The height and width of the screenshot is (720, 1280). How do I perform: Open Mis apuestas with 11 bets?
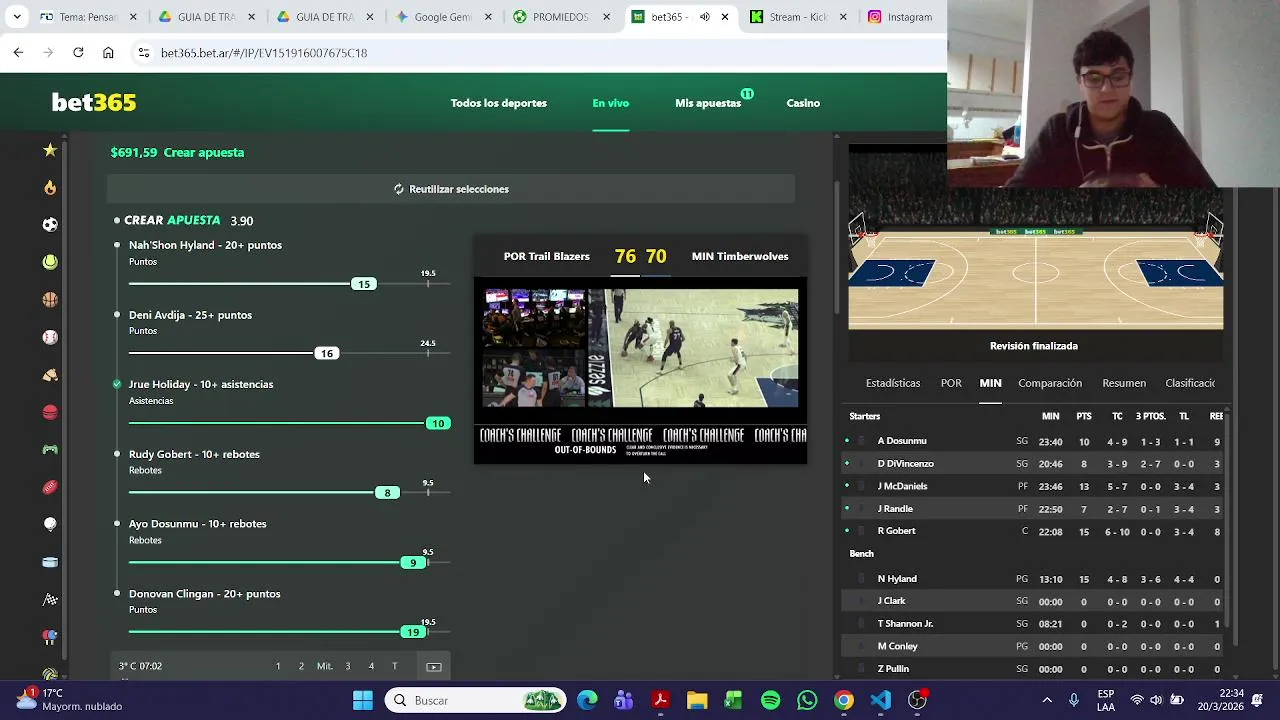click(708, 103)
